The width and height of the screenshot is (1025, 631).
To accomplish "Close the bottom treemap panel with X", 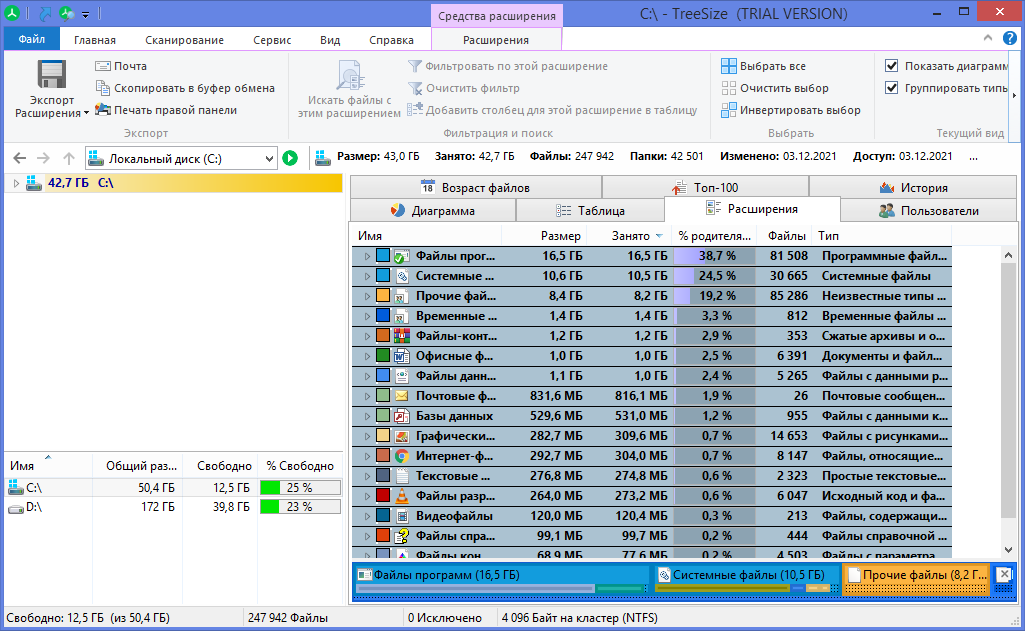I will 1003,575.
